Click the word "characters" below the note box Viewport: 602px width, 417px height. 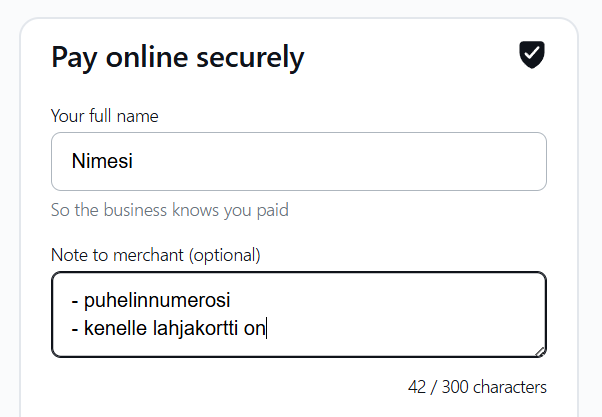(510, 387)
